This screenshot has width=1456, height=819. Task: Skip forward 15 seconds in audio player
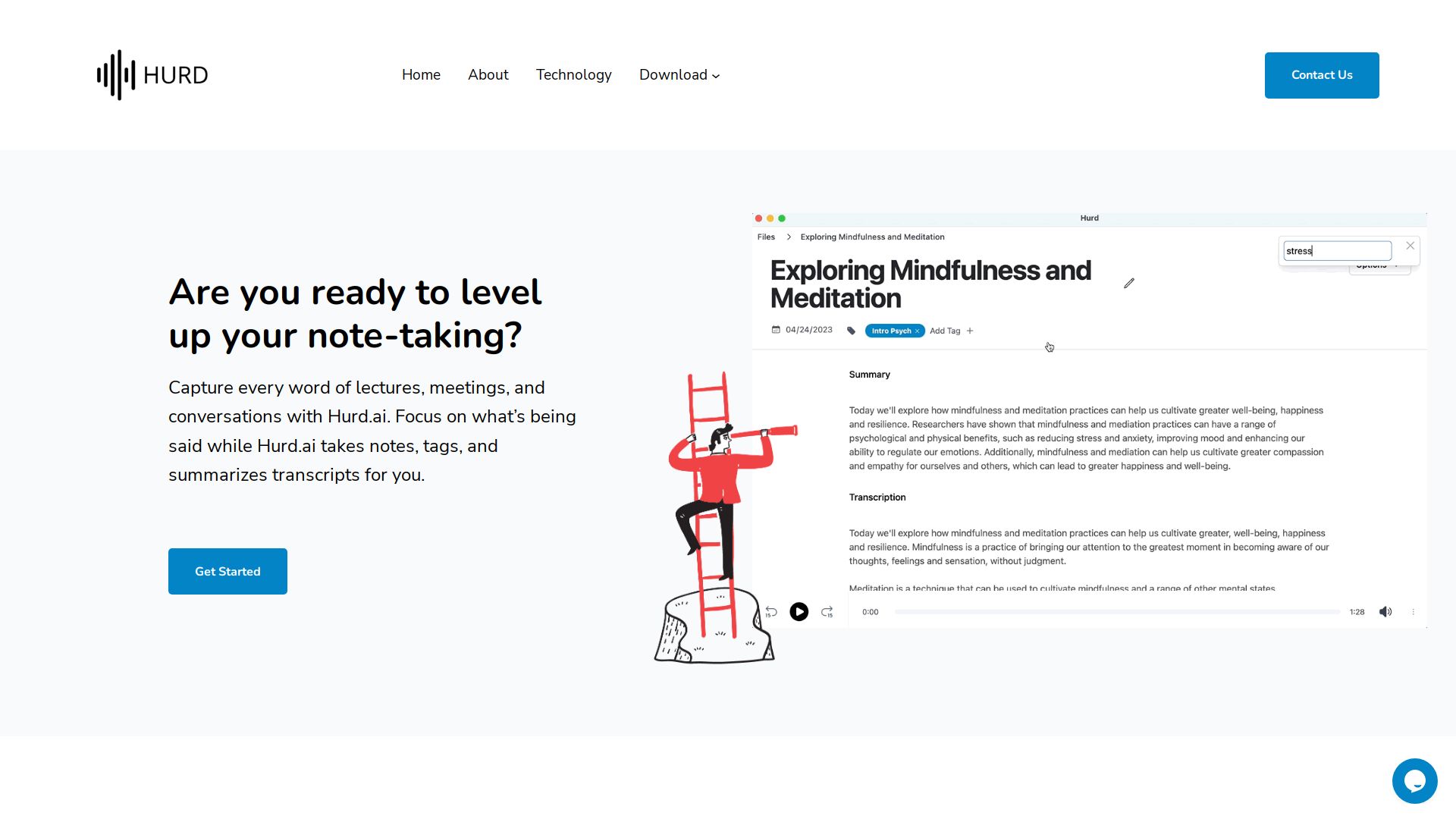(x=827, y=612)
